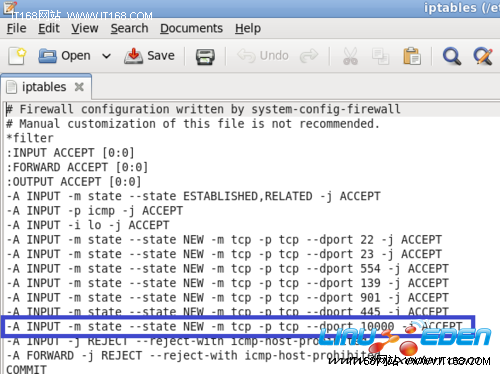The image size is (500, 374).
Task: Click the '--dport 554' rule line
Action: 227,269
